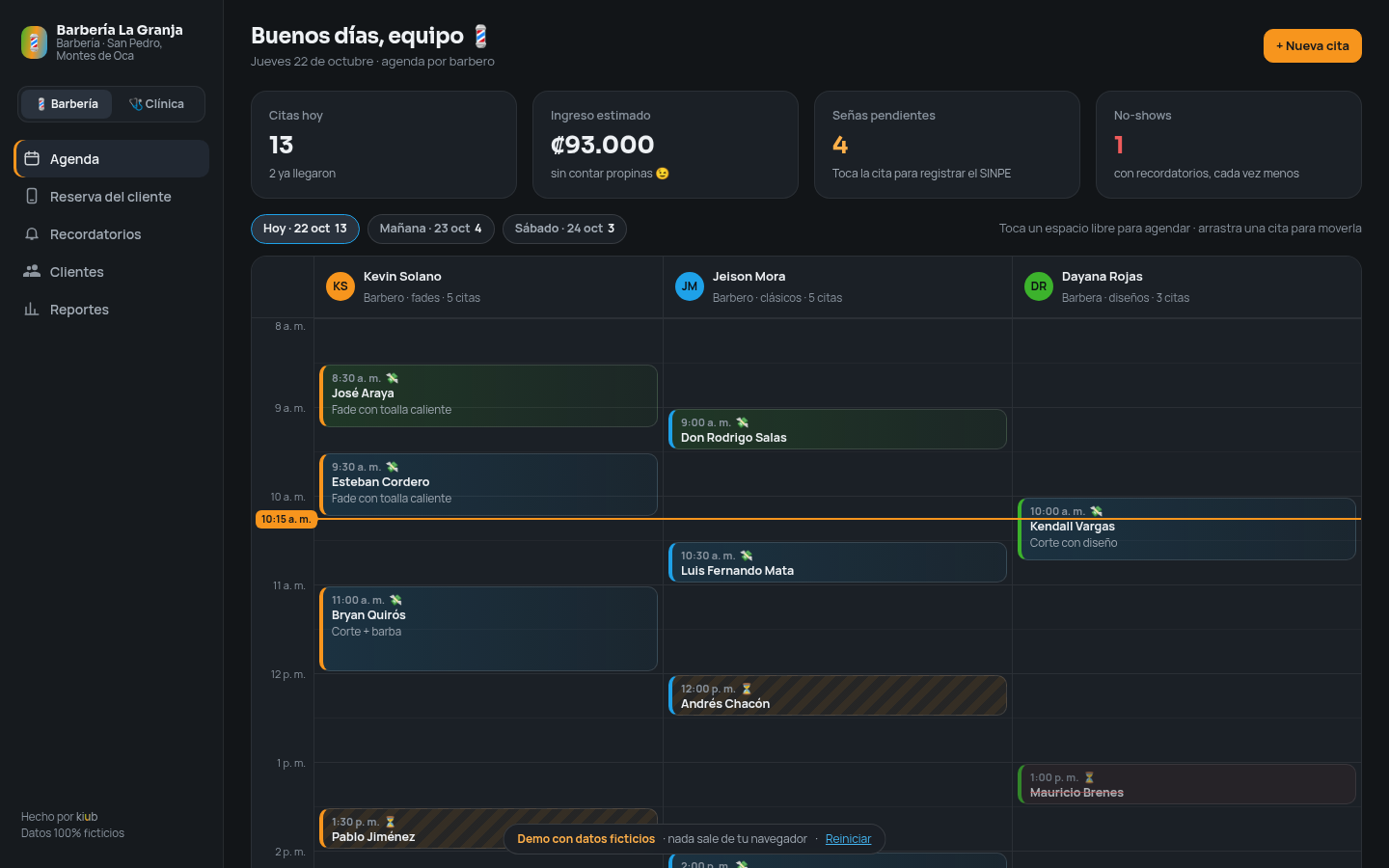Click the hourglass icon on Mauricio Brenes's appointment
The width and height of the screenshot is (1389, 868).
(1089, 777)
